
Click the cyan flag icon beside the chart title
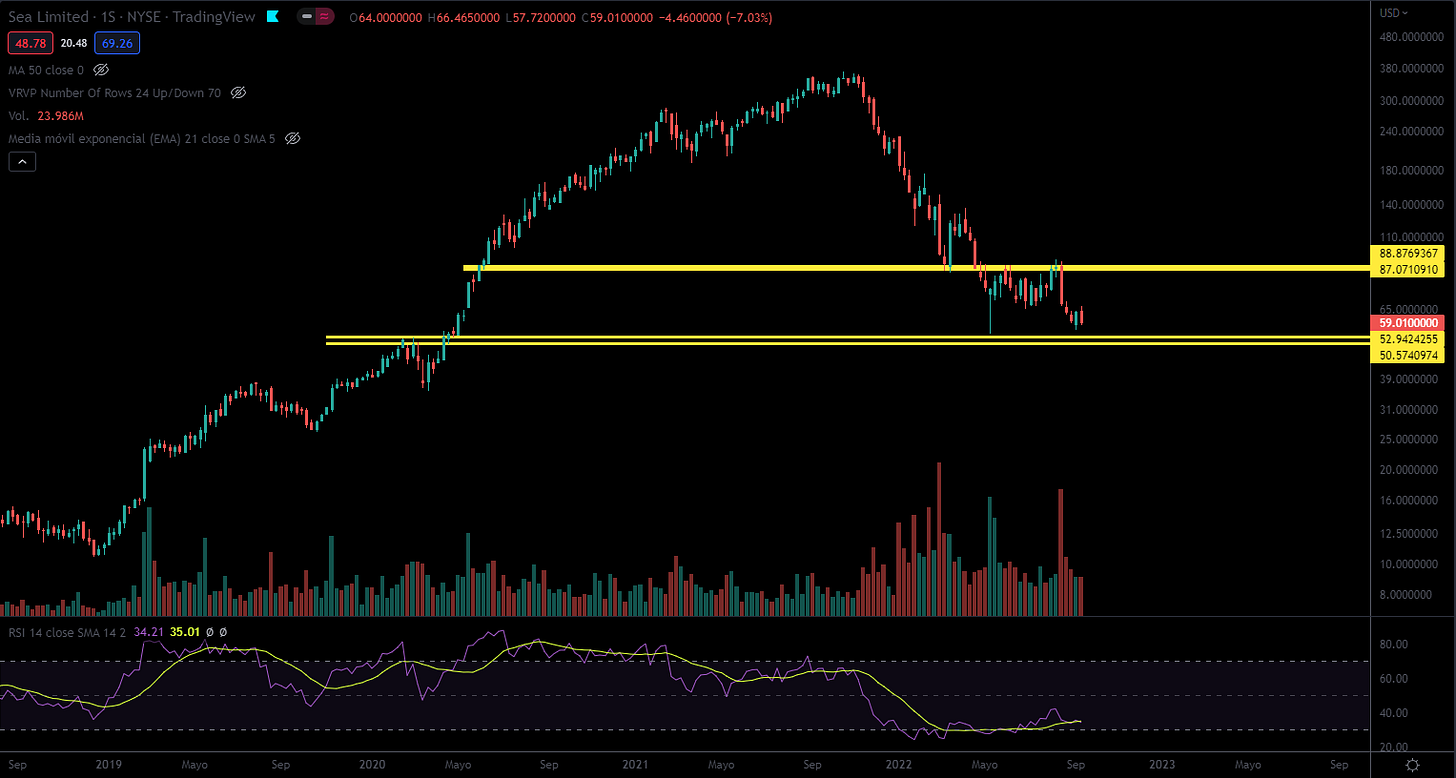tap(274, 17)
